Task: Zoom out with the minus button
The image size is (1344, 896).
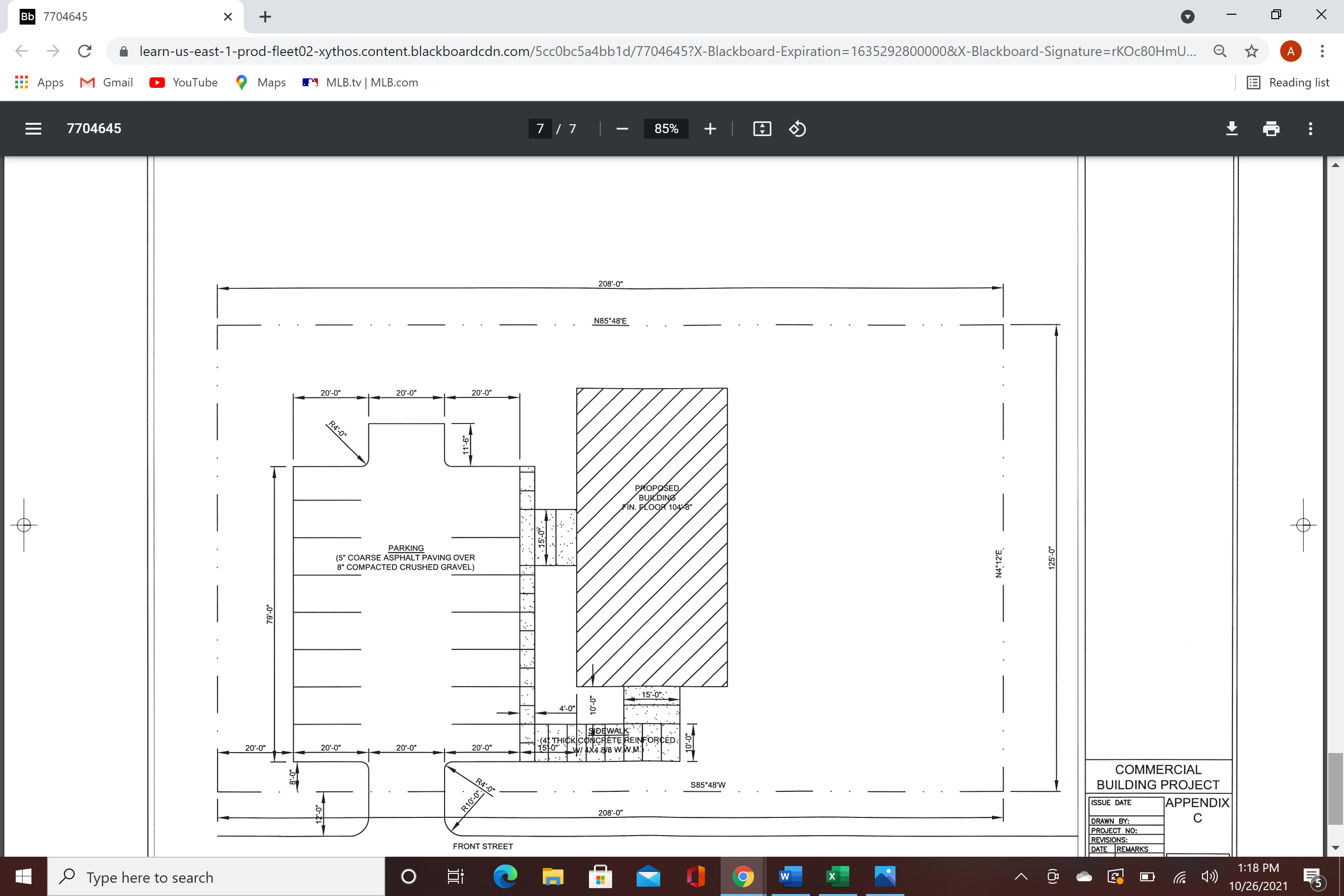Action: [x=622, y=129]
